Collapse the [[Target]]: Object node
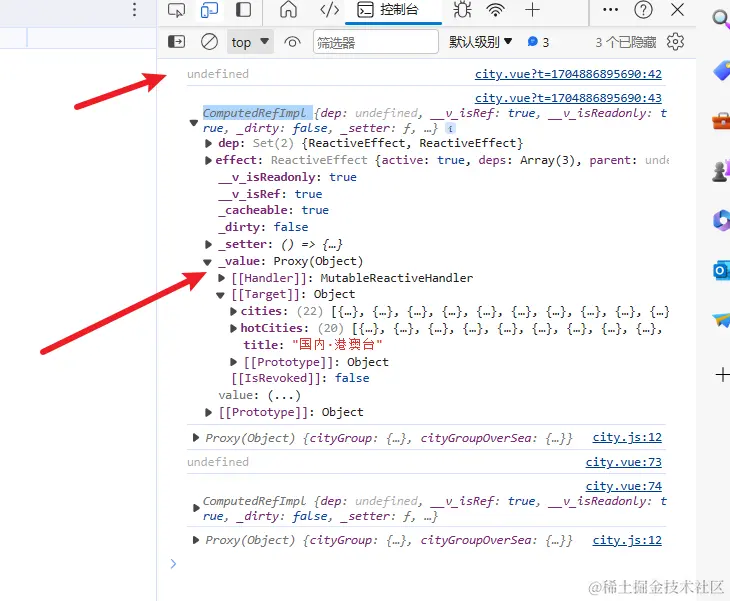This screenshot has width=730, height=601. tap(221, 295)
